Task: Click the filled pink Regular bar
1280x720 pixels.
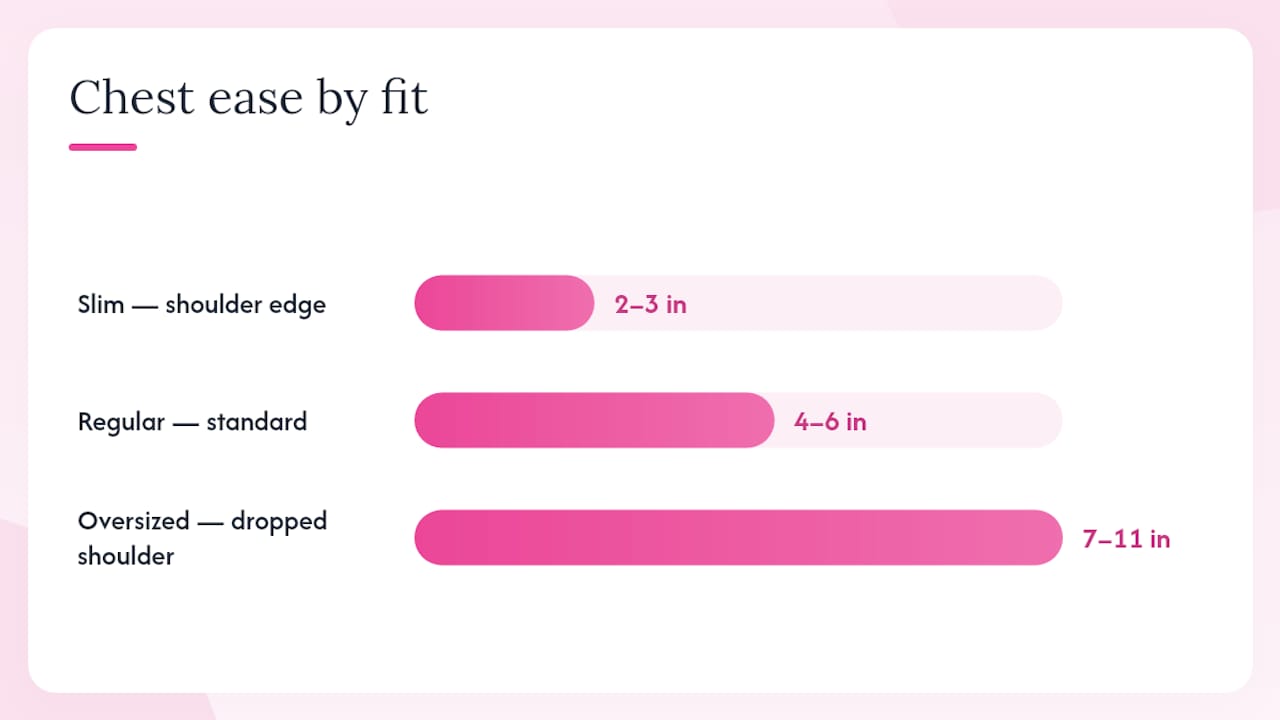Action: 594,420
